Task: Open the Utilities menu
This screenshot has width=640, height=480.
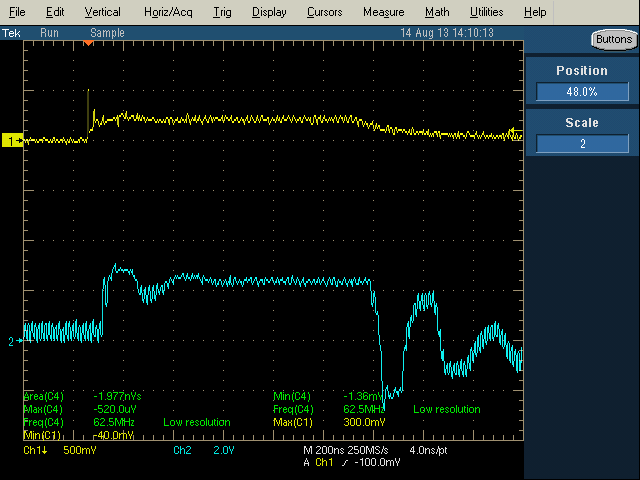Action: [x=487, y=12]
